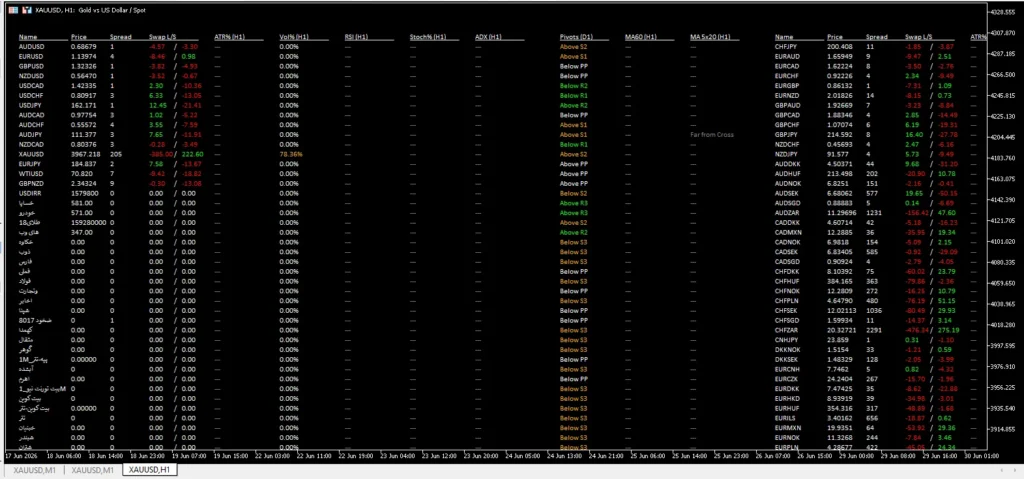Select the CHFZAR symbol name
Viewport: 1024px width, 479px height.
787,330
